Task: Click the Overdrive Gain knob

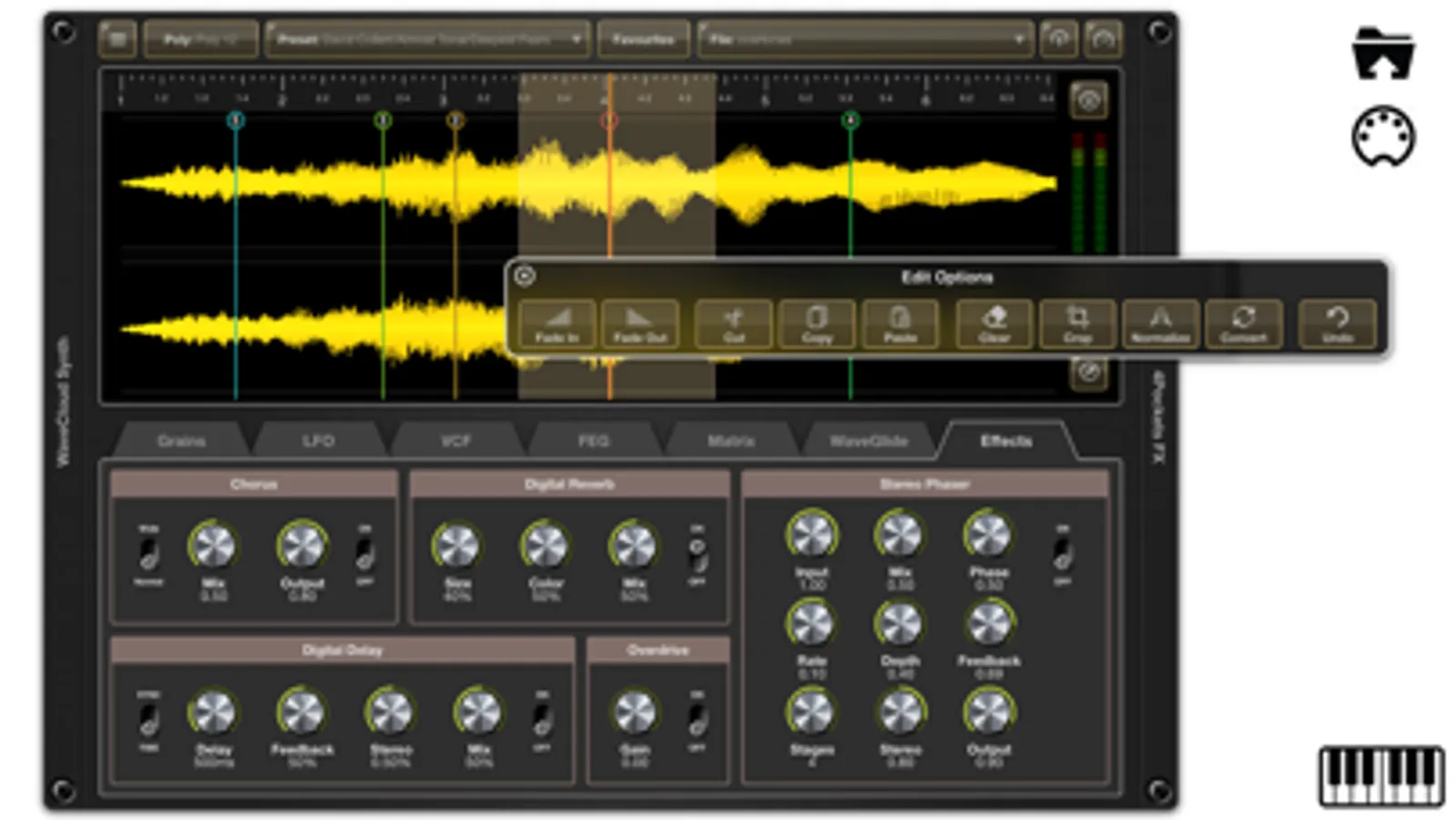Action: [x=634, y=712]
